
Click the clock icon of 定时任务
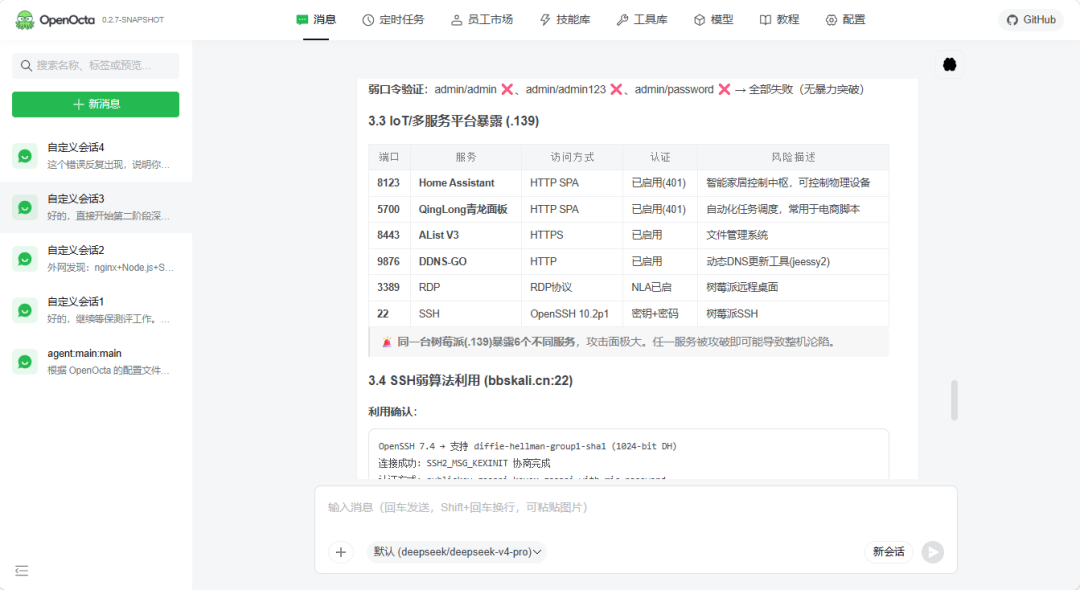368,20
